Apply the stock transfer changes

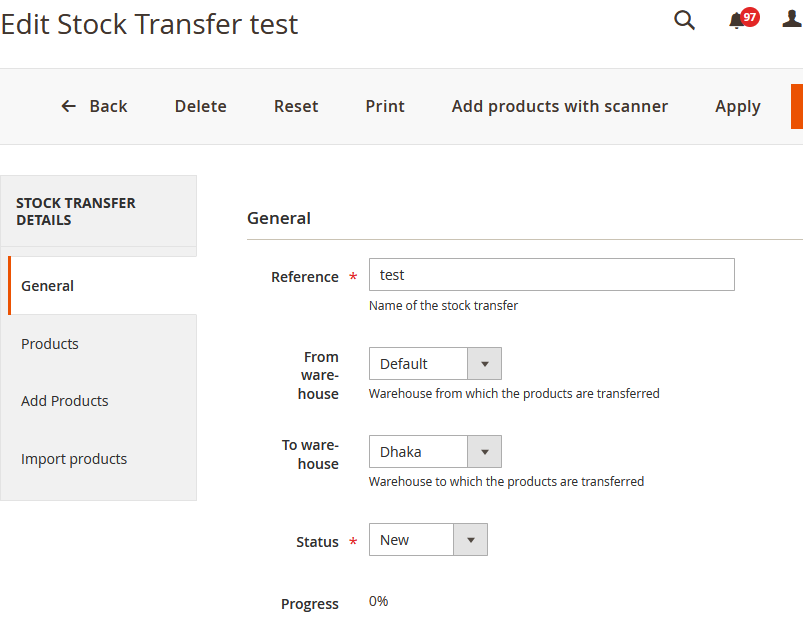click(737, 105)
